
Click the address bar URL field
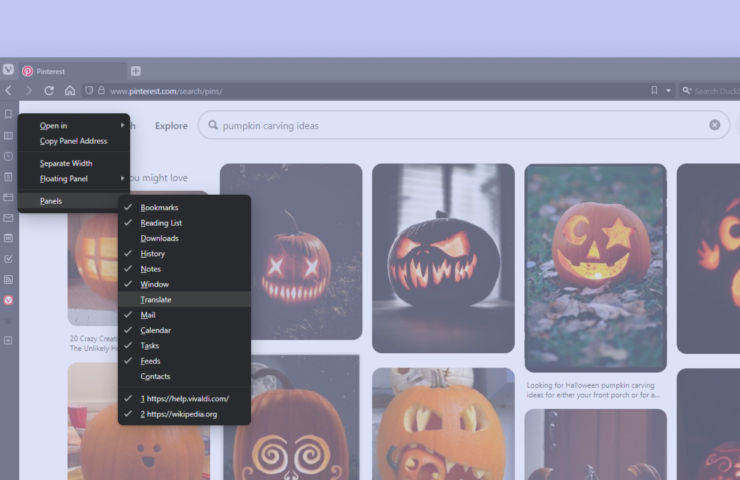[378, 91]
